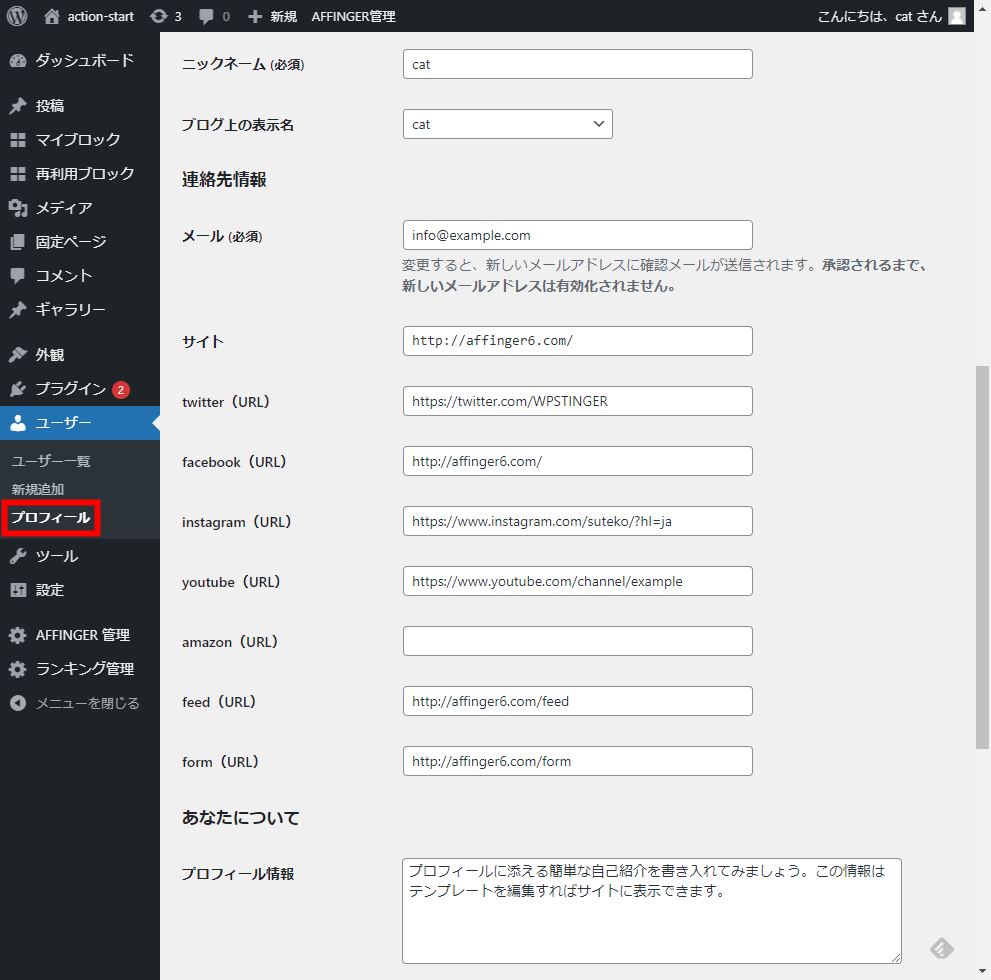Click the collapse menu arrow icon
The width and height of the screenshot is (991, 980).
click(18, 703)
